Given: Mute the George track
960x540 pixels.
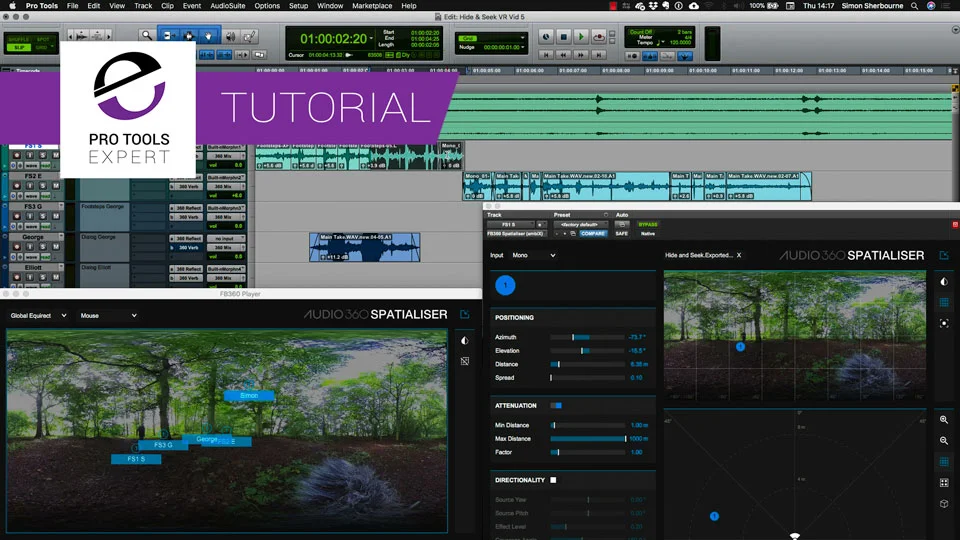Looking at the screenshot, I should click(x=56, y=247).
